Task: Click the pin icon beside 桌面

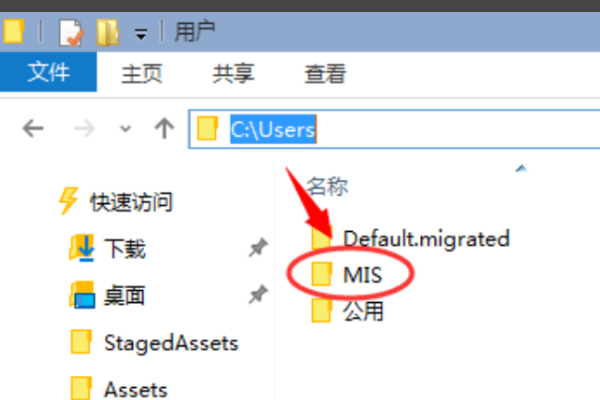Action: (x=258, y=294)
